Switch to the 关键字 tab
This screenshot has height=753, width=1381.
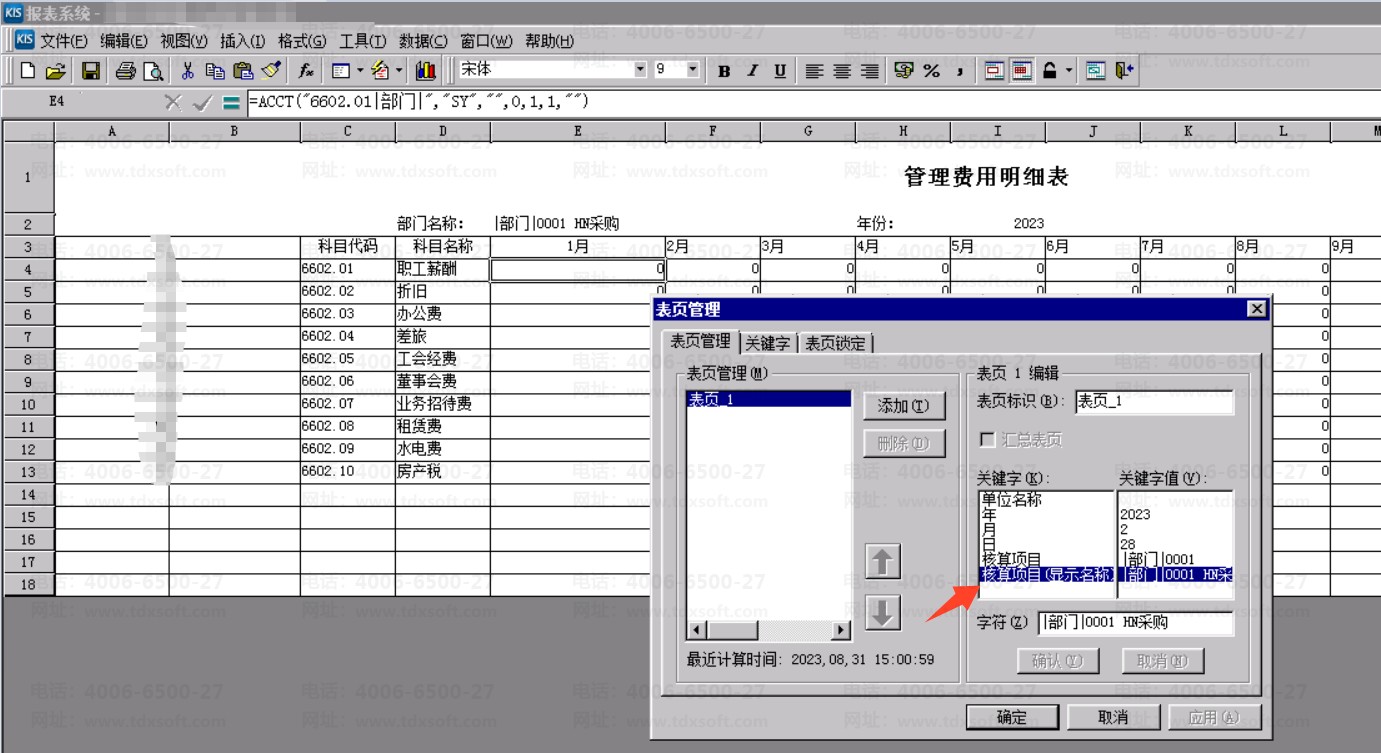(x=768, y=343)
